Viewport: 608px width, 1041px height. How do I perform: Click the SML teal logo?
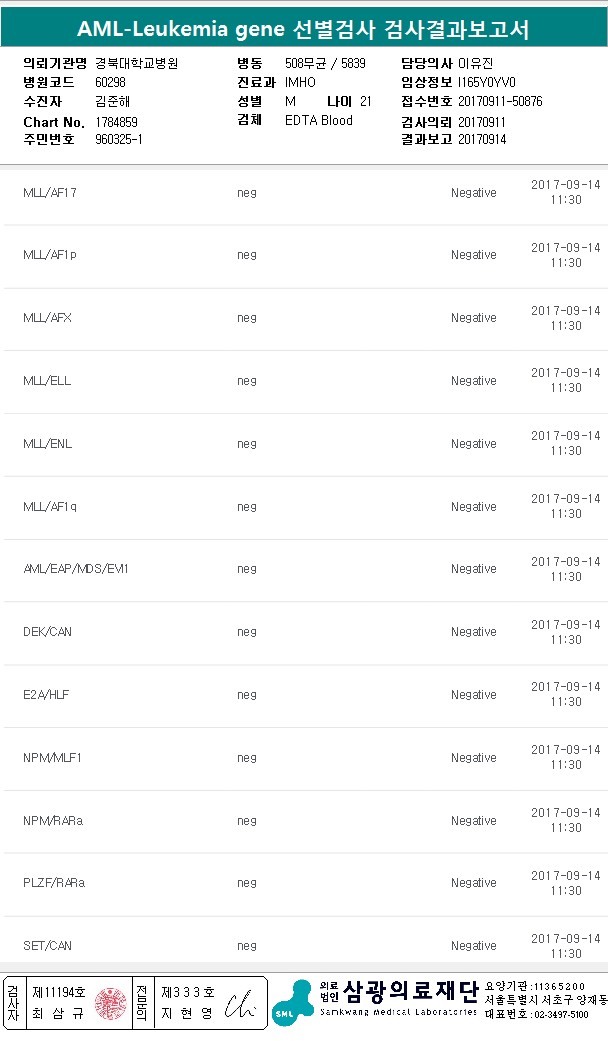point(292,1002)
